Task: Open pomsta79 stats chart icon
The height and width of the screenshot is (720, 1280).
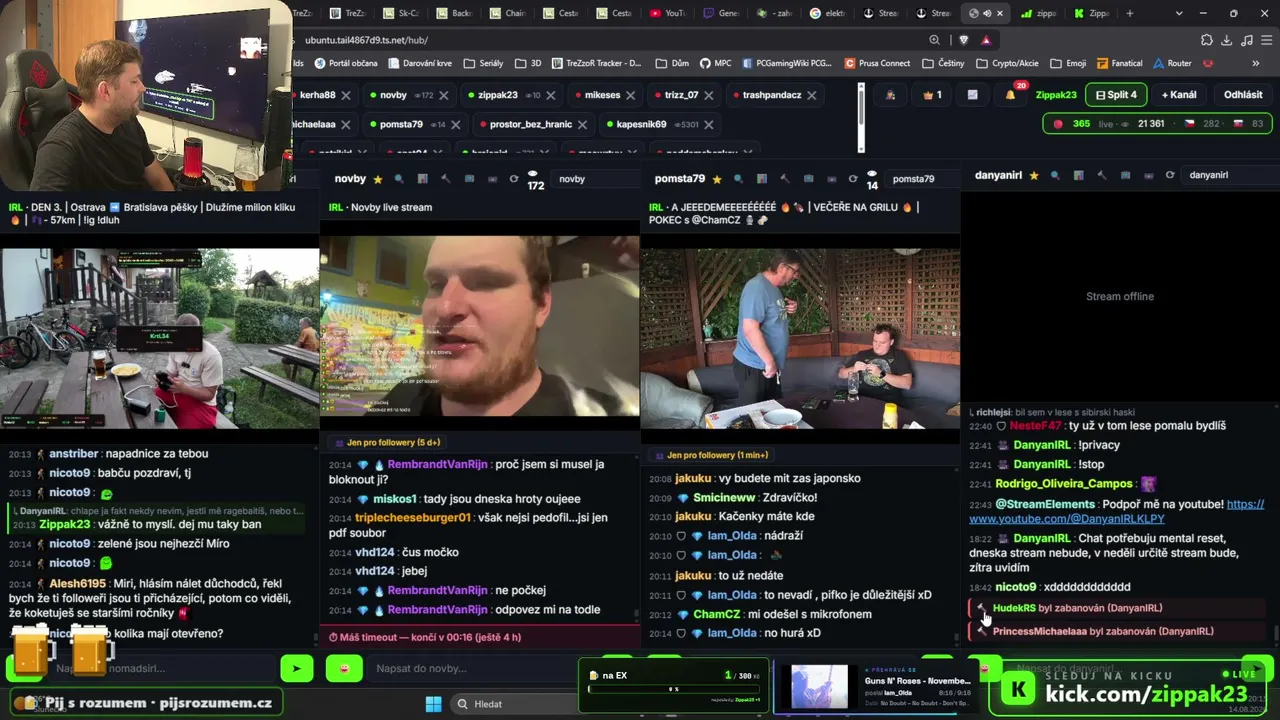Action: click(x=761, y=179)
